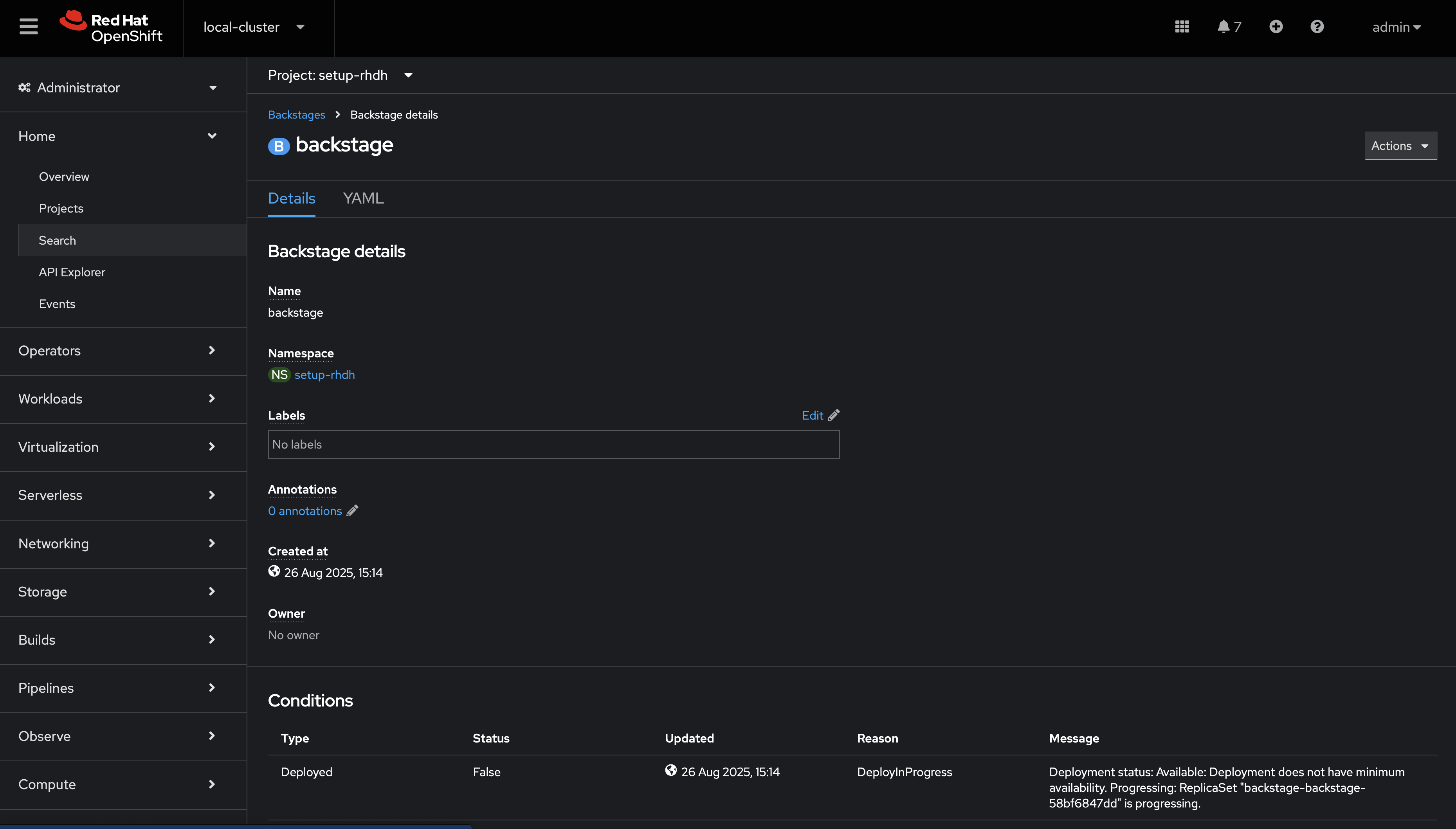Viewport: 1456px width, 829px height.
Task: Click the No owner text
Action: 294,635
